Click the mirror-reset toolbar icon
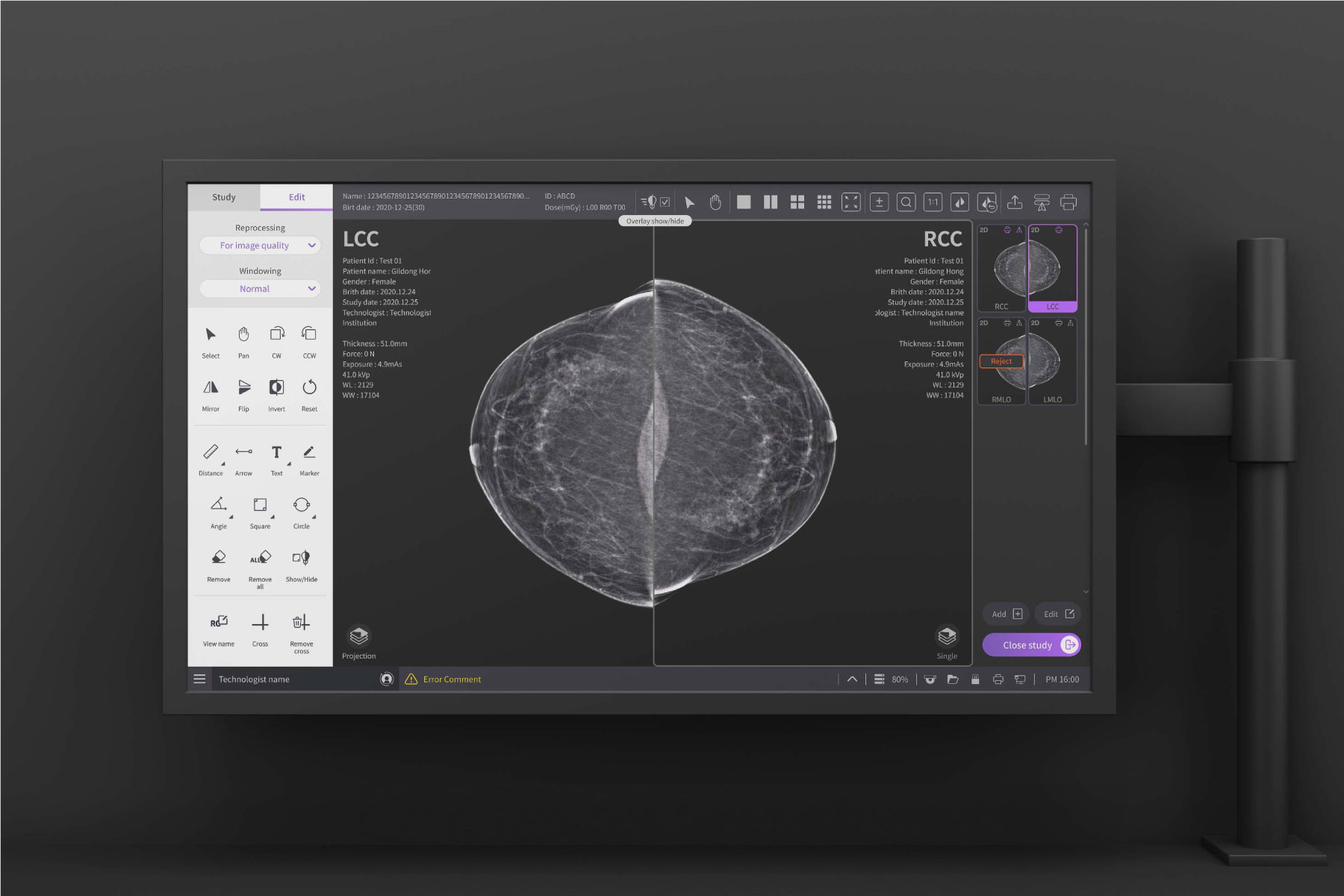 987,202
